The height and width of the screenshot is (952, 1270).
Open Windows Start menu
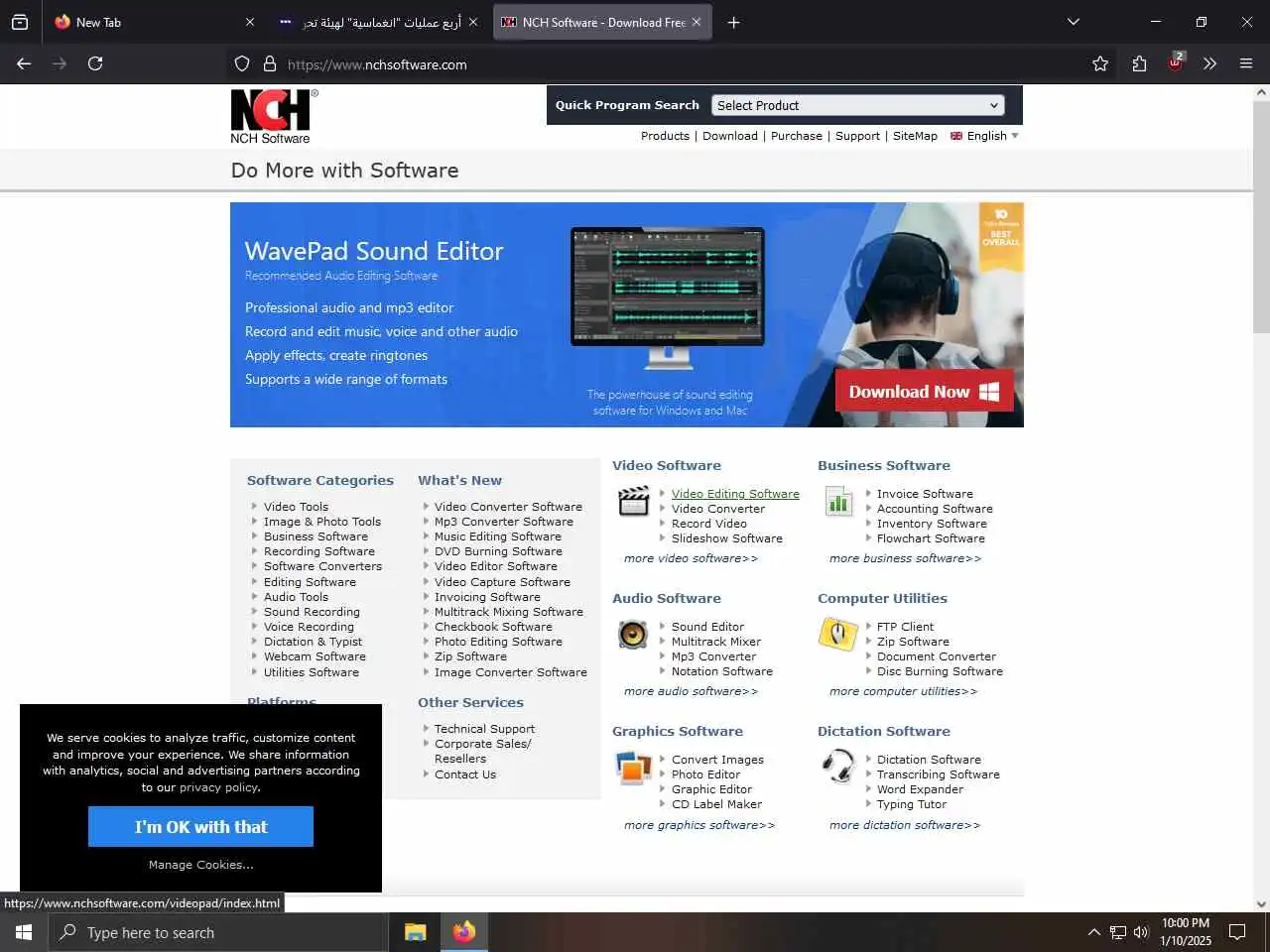tap(24, 932)
